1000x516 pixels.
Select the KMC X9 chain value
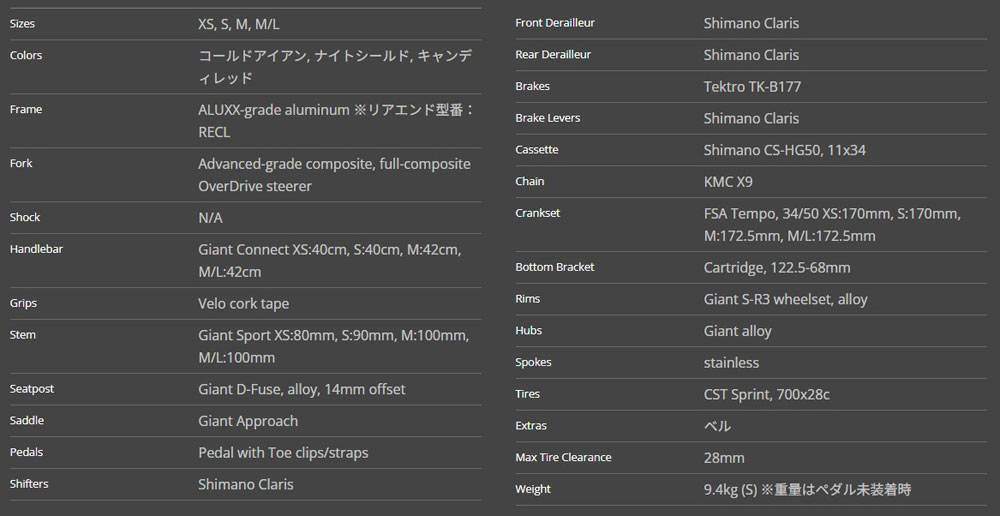coord(728,182)
